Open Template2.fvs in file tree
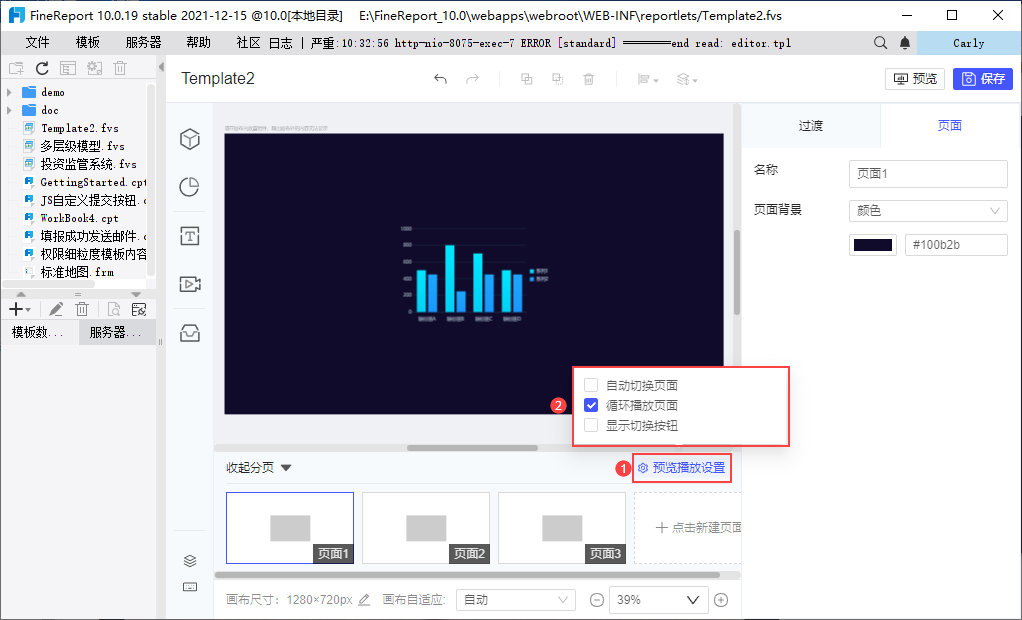Image resolution: width=1022 pixels, height=620 pixels. click(x=80, y=128)
